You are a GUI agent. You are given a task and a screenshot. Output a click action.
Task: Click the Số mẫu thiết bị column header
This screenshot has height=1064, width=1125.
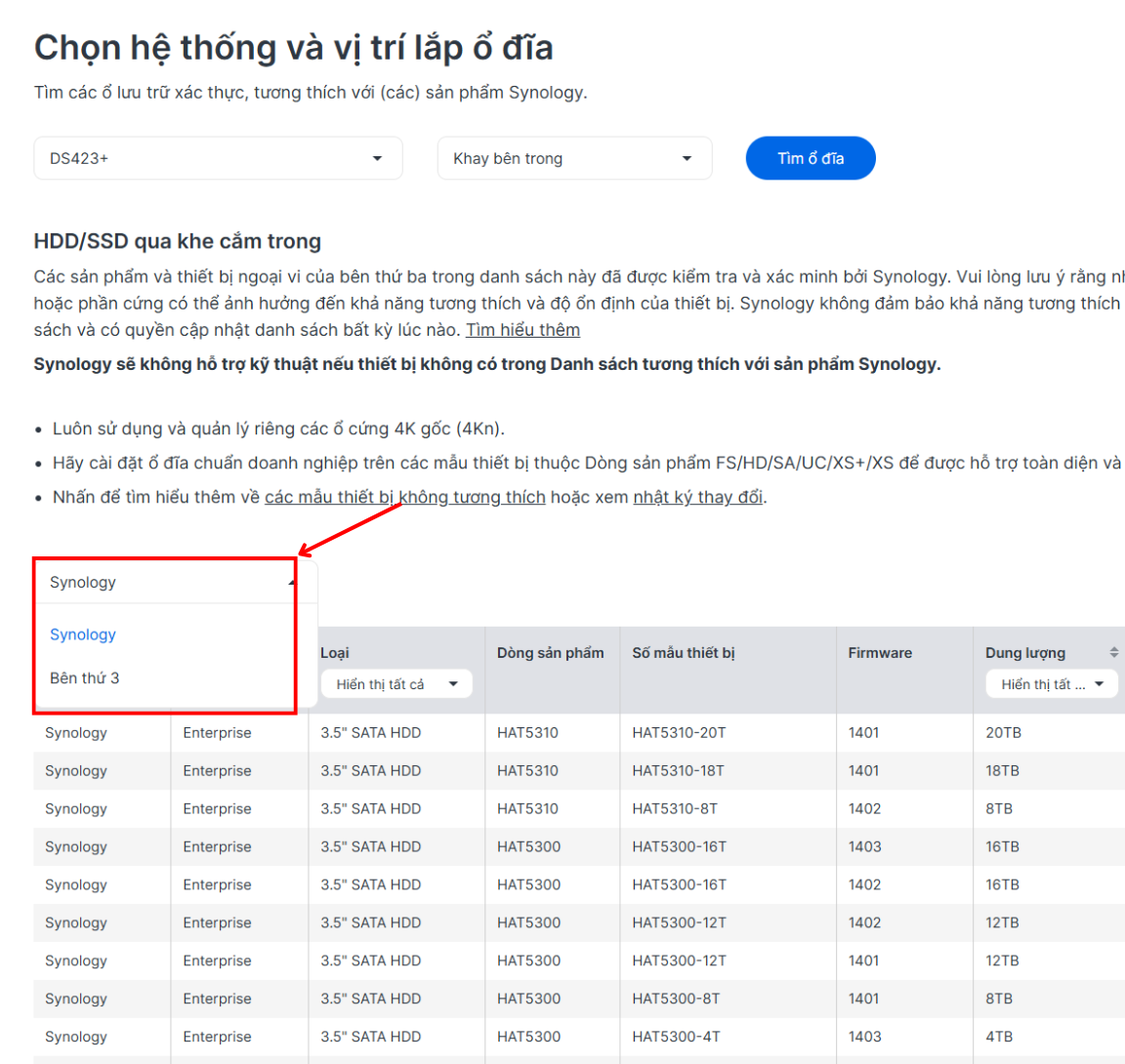(683, 652)
